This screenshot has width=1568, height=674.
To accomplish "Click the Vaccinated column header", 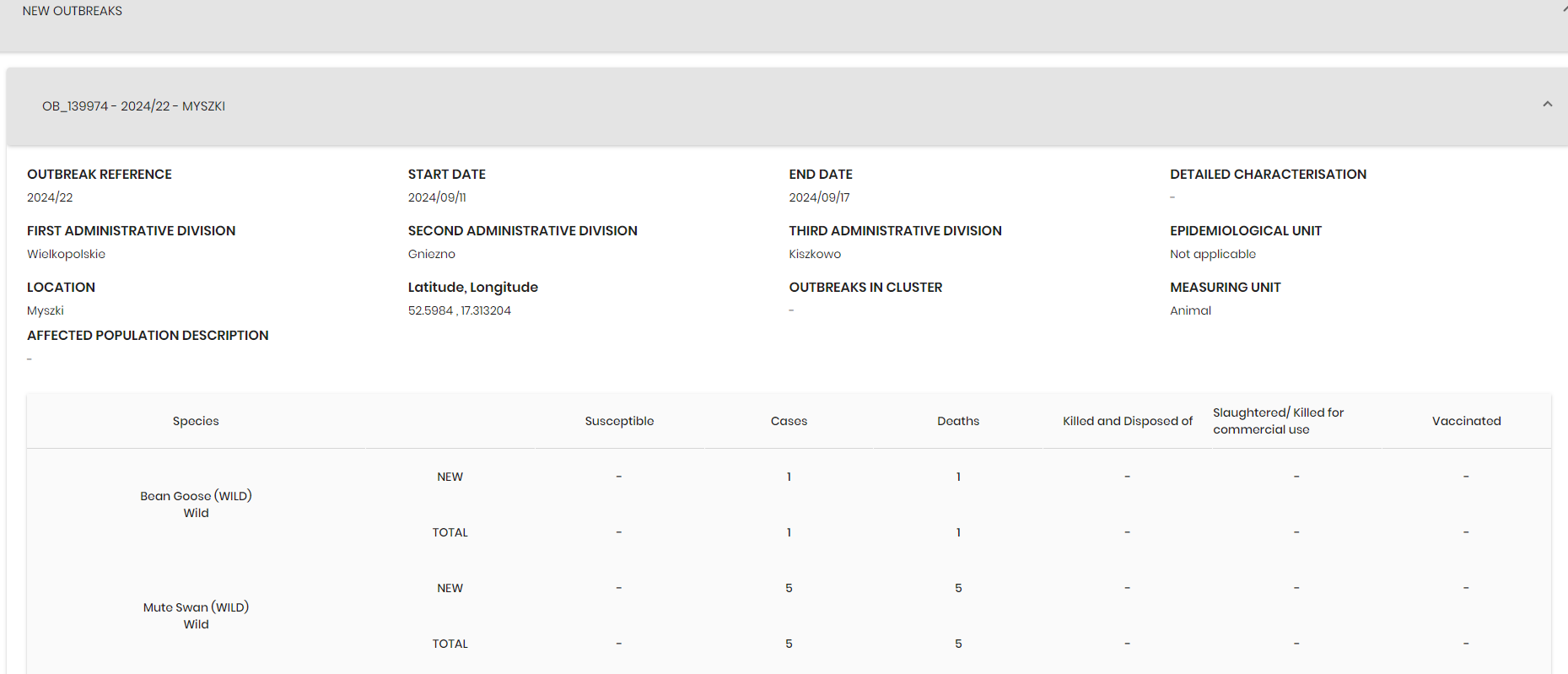I will [x=1466, y=421].
